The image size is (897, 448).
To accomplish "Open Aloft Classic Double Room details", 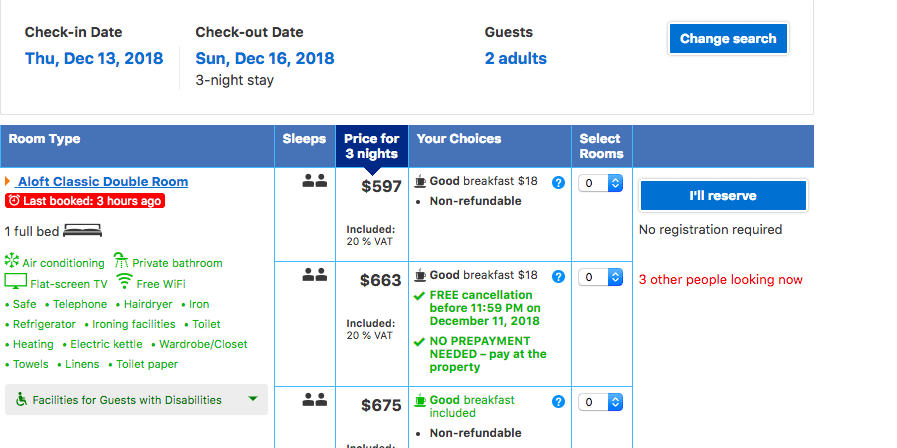I will tap(102, 182).
